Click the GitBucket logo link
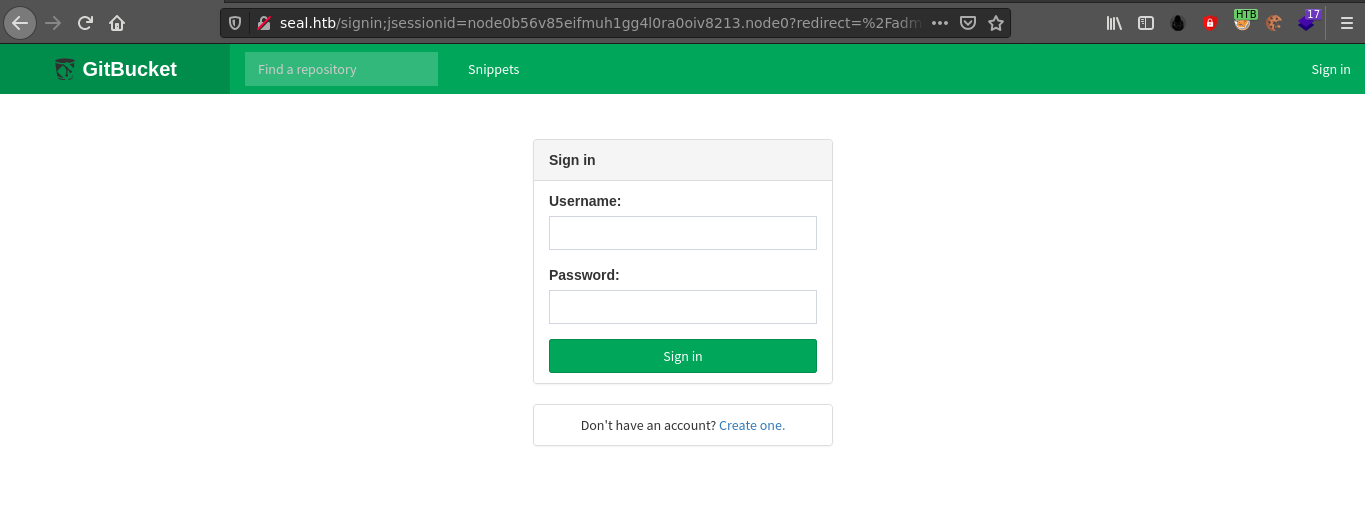The image size is (1365, 509). click(115, 69)
